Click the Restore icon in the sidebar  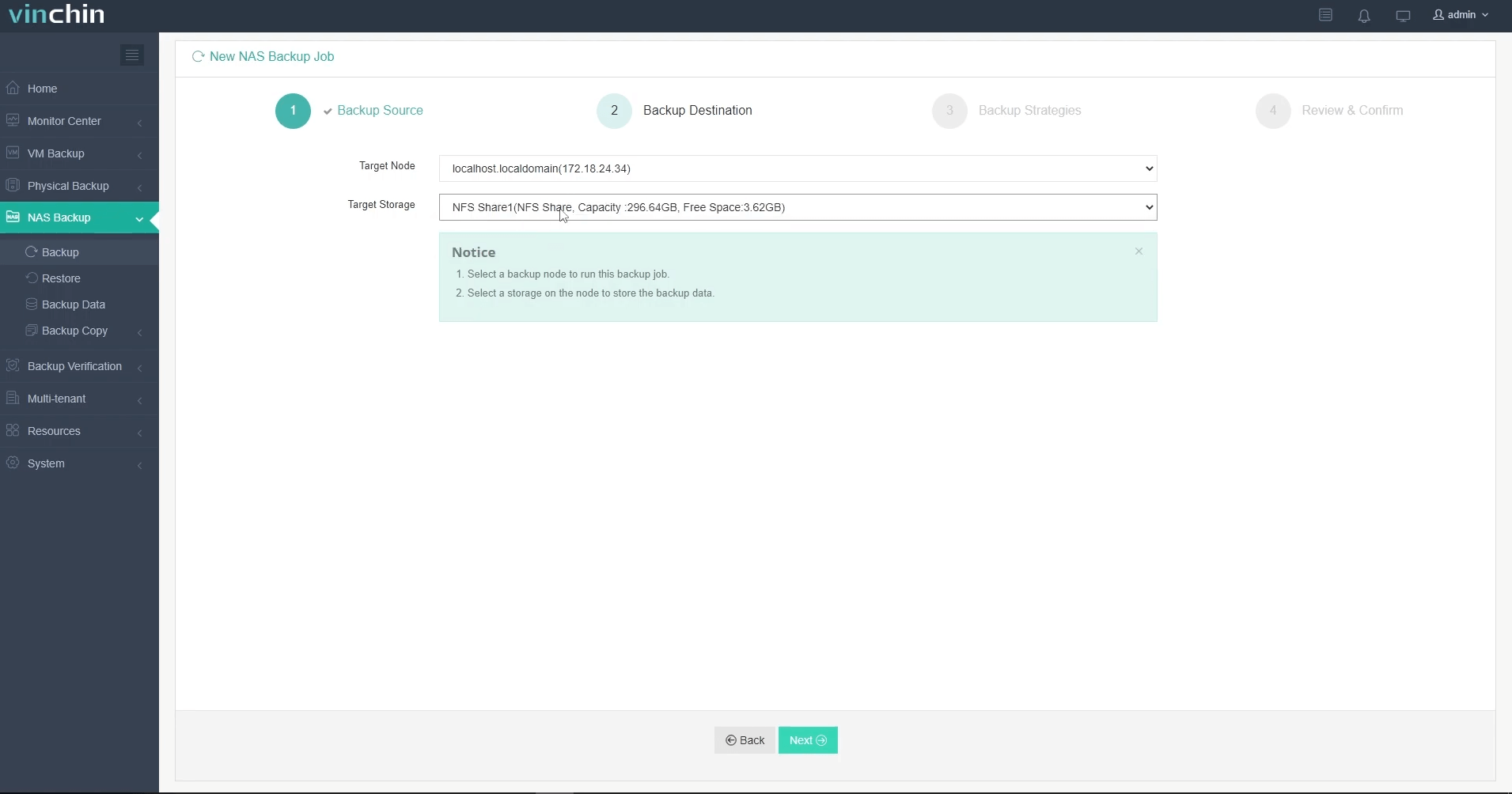32,278
